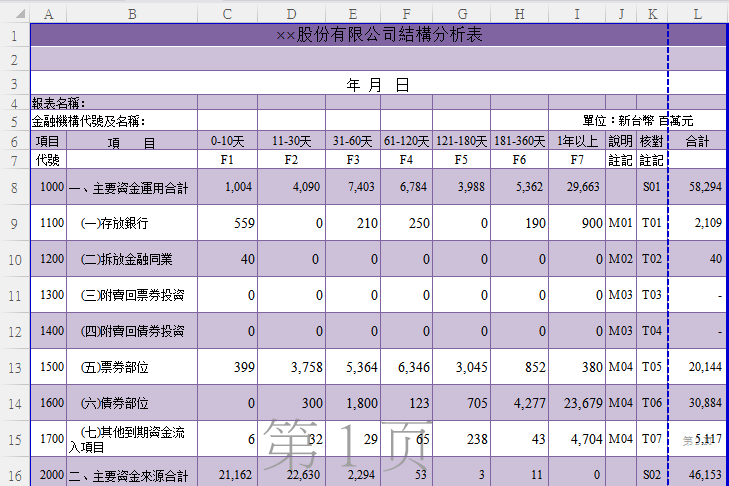
Task: Select column C header
Action: (x=228, y=13)
